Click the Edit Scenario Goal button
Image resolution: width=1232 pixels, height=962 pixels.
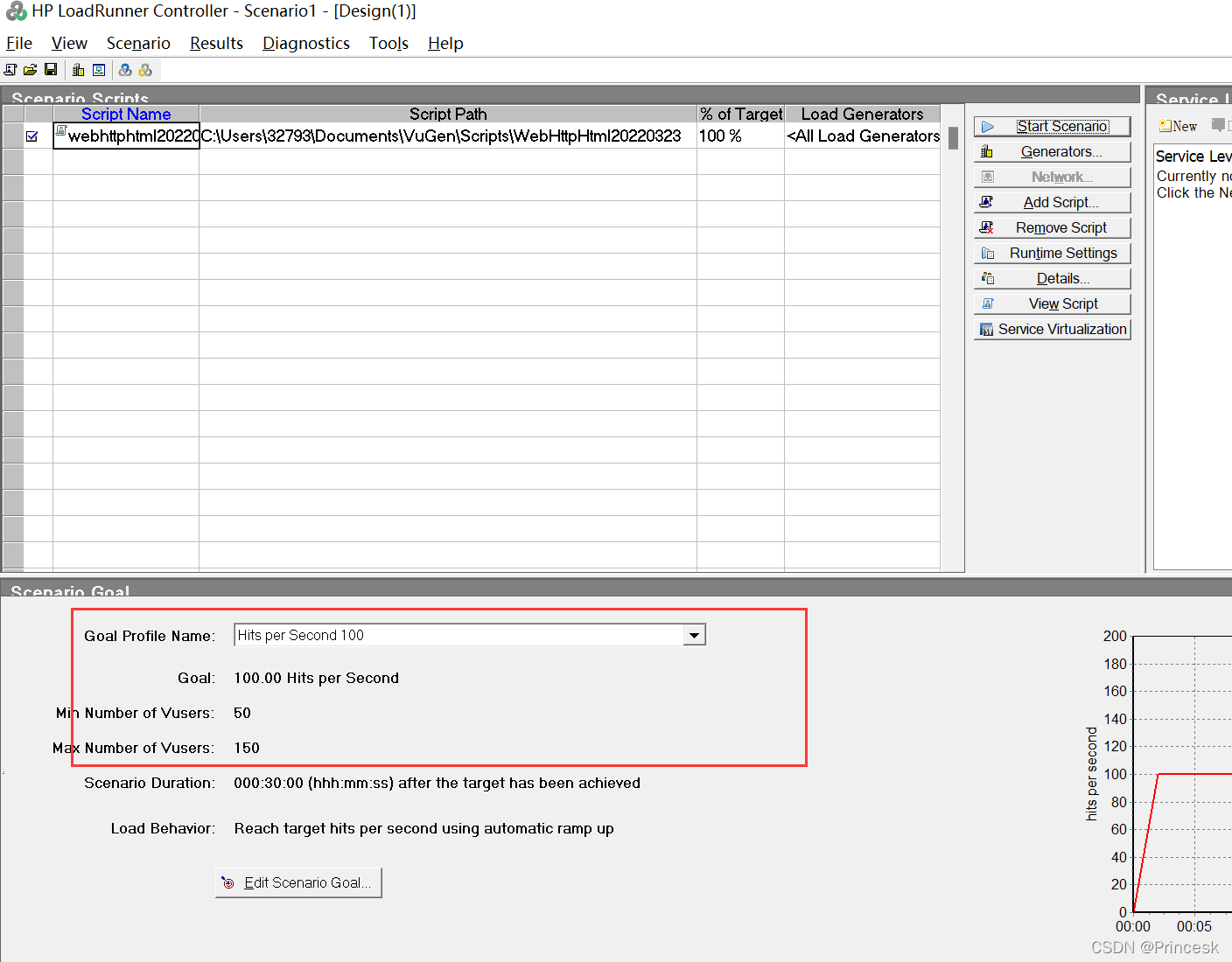coord(298,882)
